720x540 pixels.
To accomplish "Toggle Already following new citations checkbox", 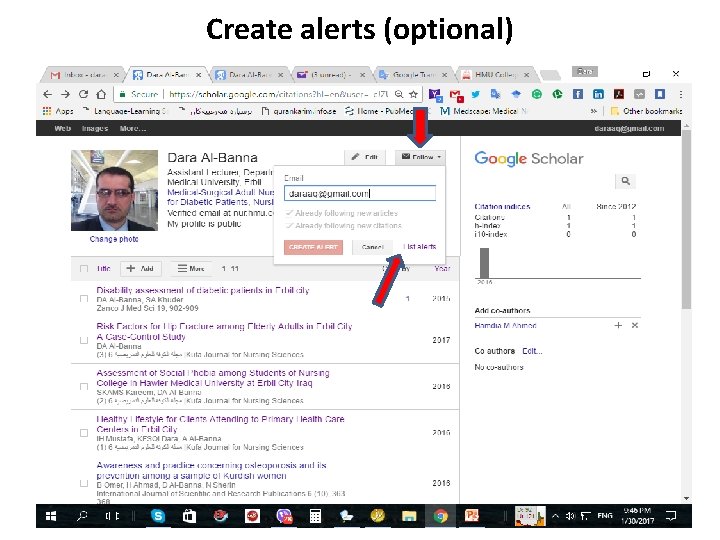I will coord(289,225).
